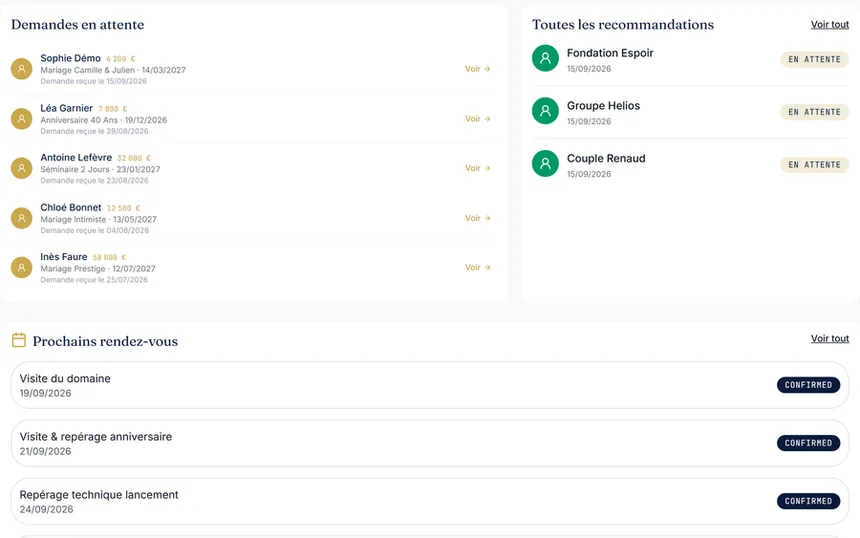Click Voir tout in recommandations panel
The width and height of the screenshot is (860, 538).
[829, 25]
